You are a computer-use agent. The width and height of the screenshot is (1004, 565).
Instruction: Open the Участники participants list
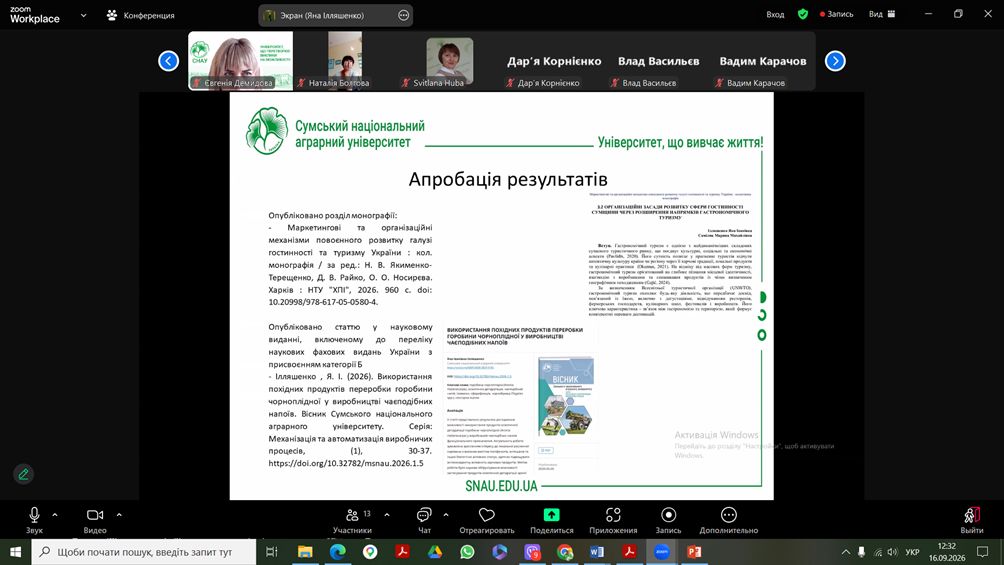point(352,515)
